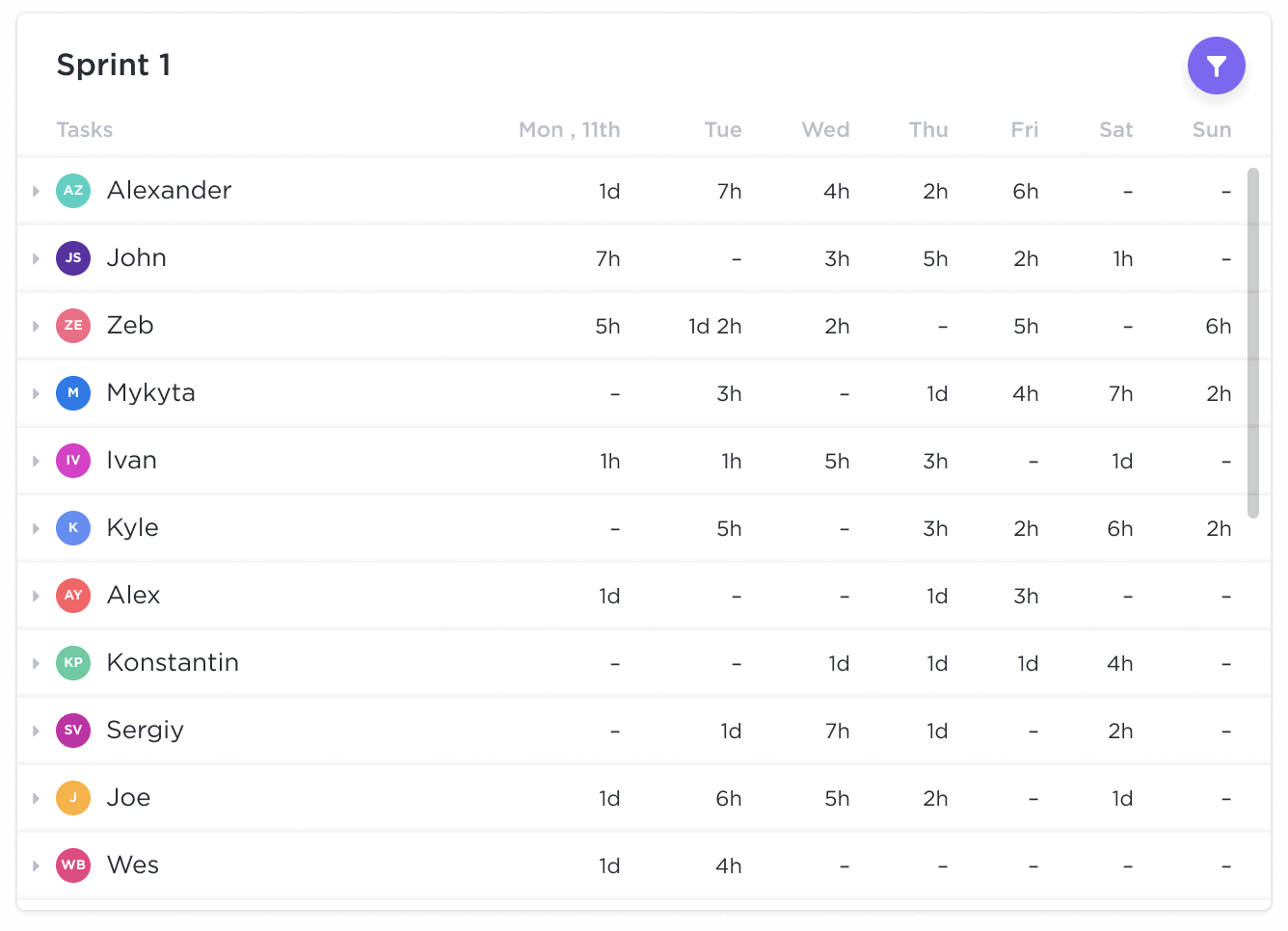Click Sergiy's SV avatar icon
The height and width of the screenshot is (931, 1288).
tap(73, 731)
